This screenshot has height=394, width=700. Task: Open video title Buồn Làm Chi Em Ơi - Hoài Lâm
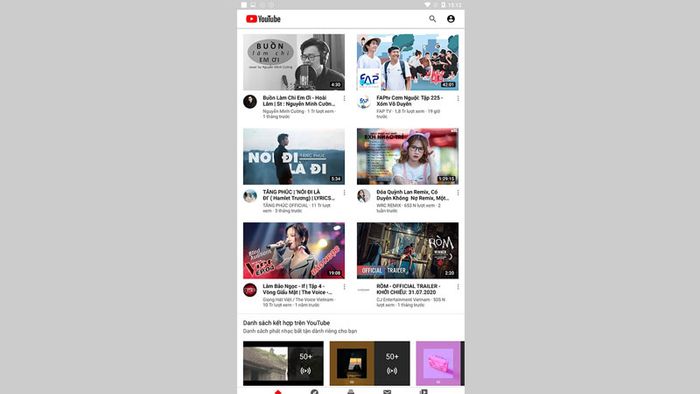[299, 101]
